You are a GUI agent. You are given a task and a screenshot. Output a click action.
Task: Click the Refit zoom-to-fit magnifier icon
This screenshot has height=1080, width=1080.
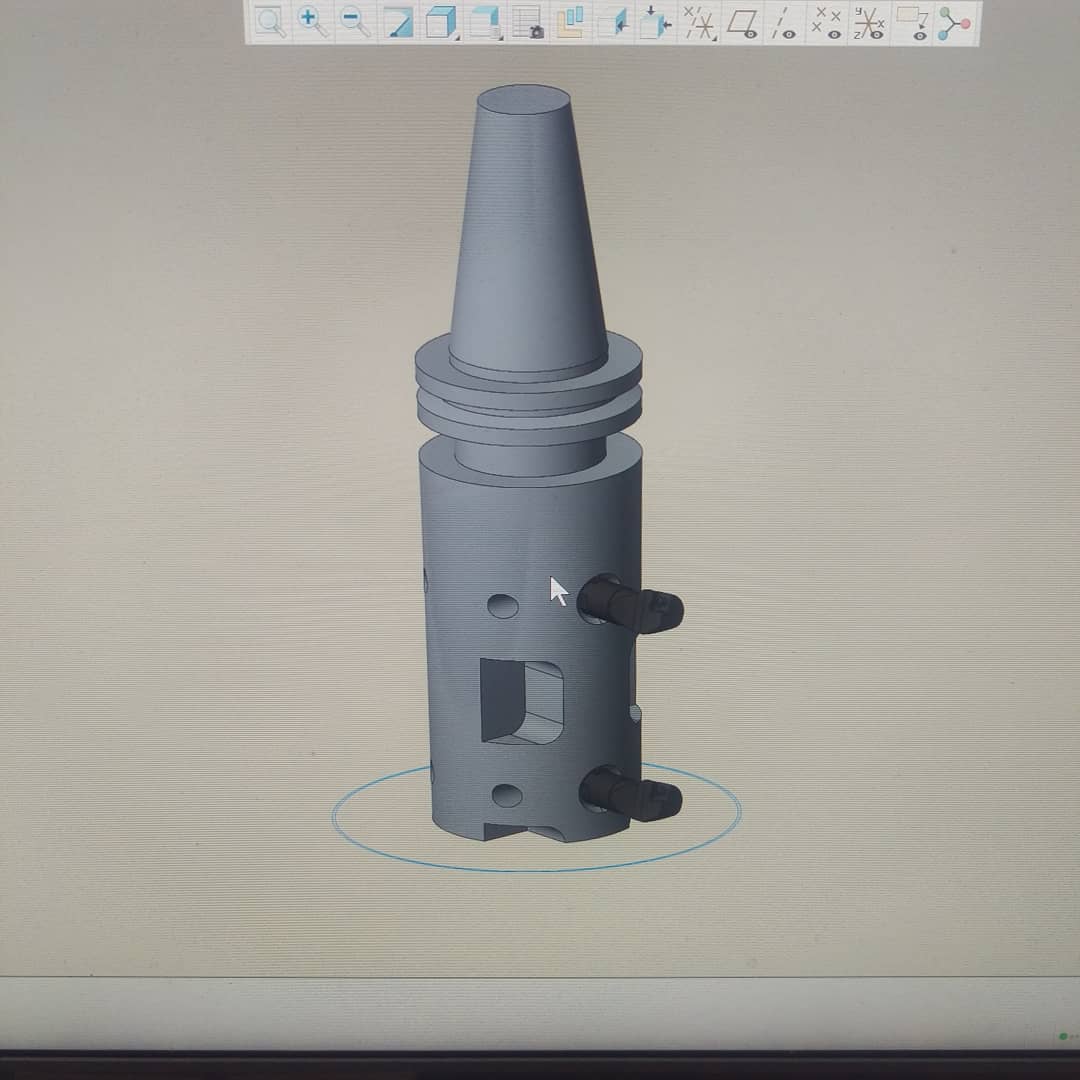pyautogui.click(x=268, y=22)
